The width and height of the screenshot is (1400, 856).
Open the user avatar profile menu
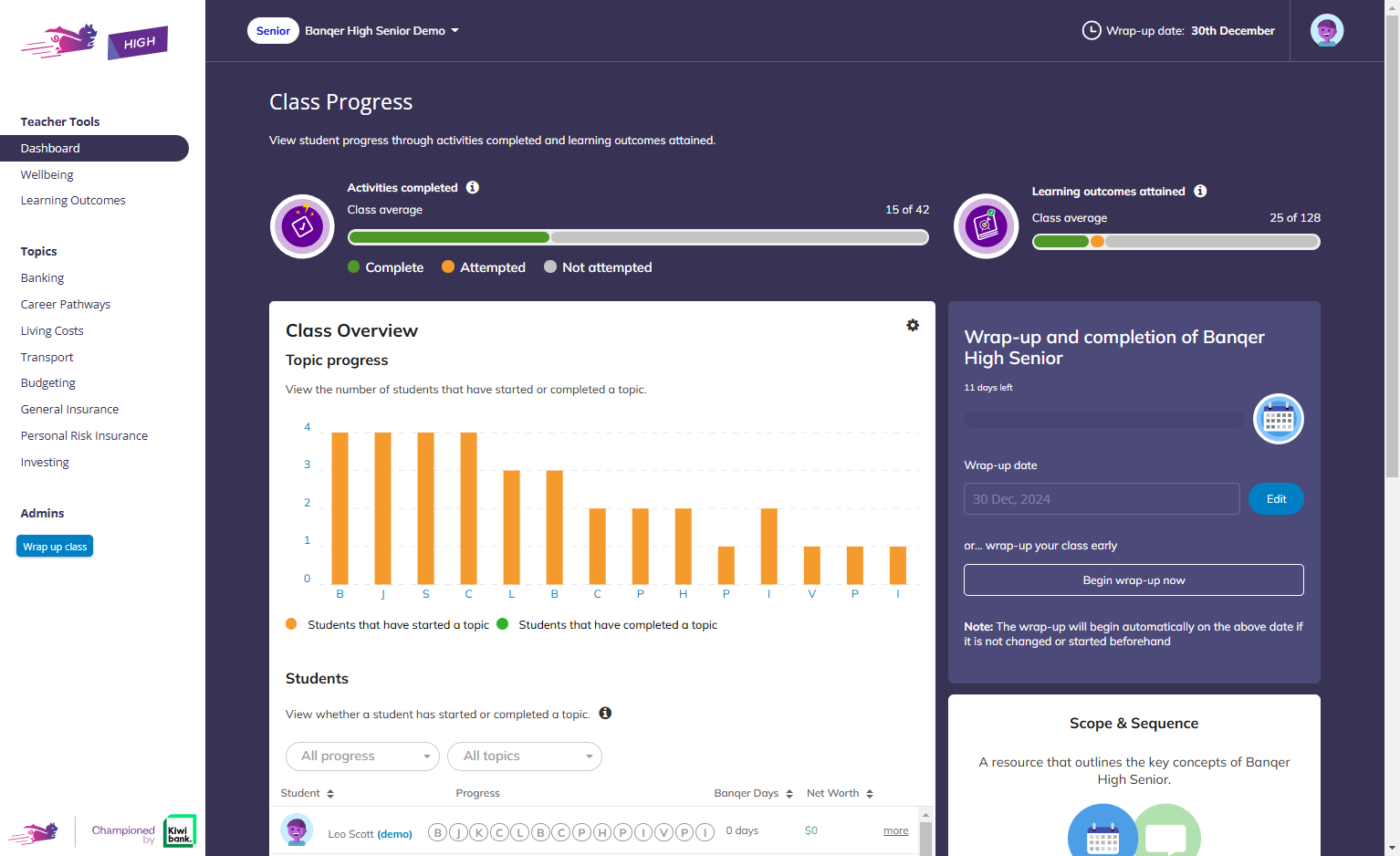tap(1327, 30)
